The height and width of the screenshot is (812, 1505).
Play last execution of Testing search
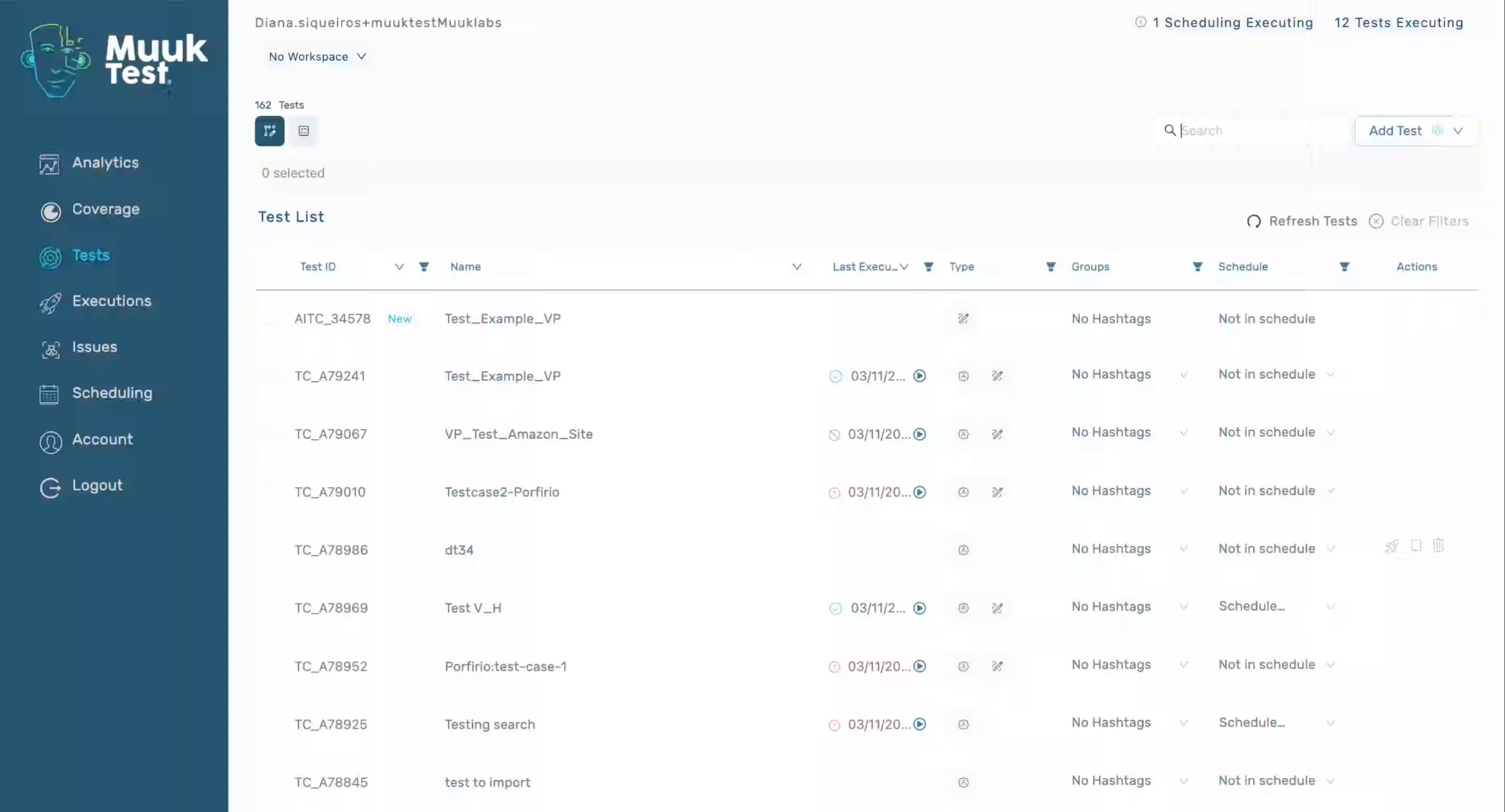pos(920,725)
